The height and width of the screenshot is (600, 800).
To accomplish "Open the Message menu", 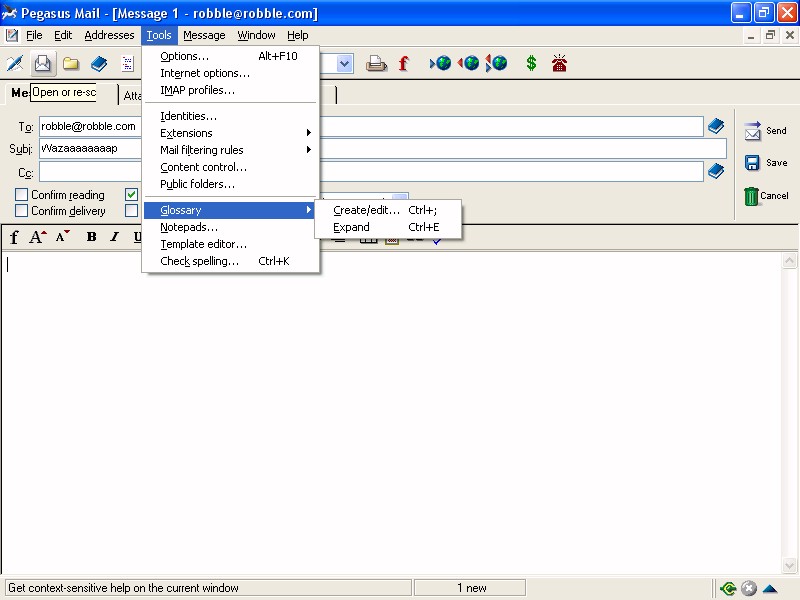I will (204, 35).
